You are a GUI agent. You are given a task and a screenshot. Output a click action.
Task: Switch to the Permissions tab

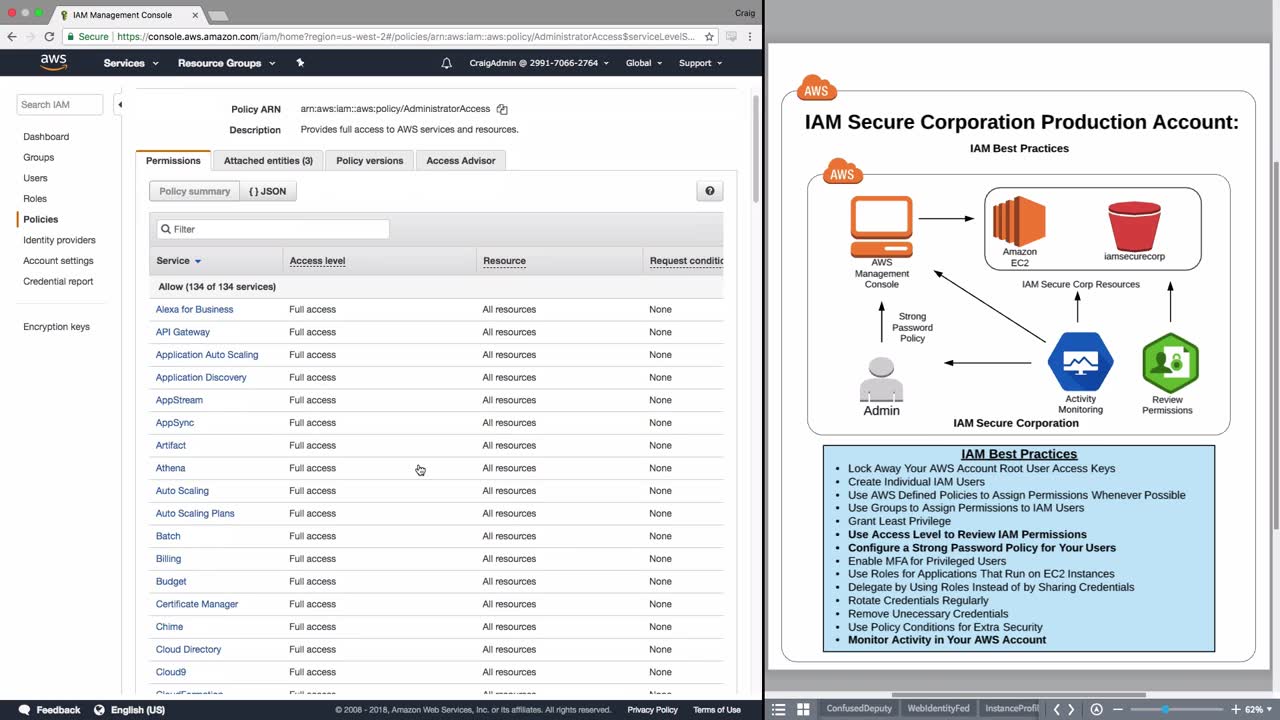(x=173, y=161)
